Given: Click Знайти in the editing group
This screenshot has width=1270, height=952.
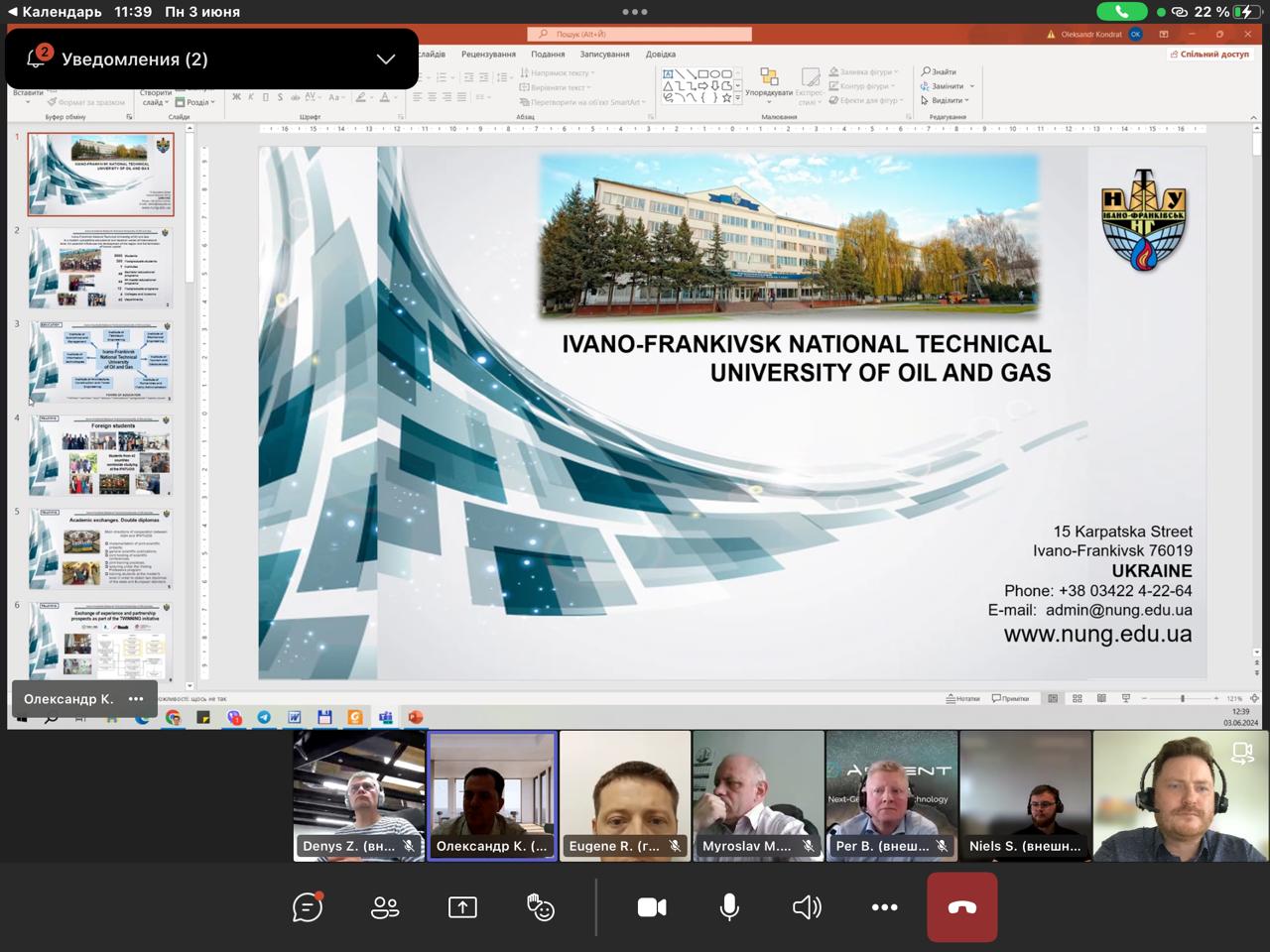Looking at the screenshot, I should click(939, 71).
